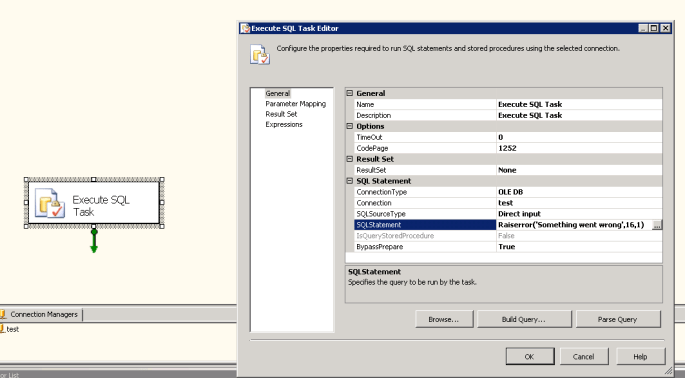Select the General page in editor
This screenshot has width=685, height=378.
[x=277, y=93]
